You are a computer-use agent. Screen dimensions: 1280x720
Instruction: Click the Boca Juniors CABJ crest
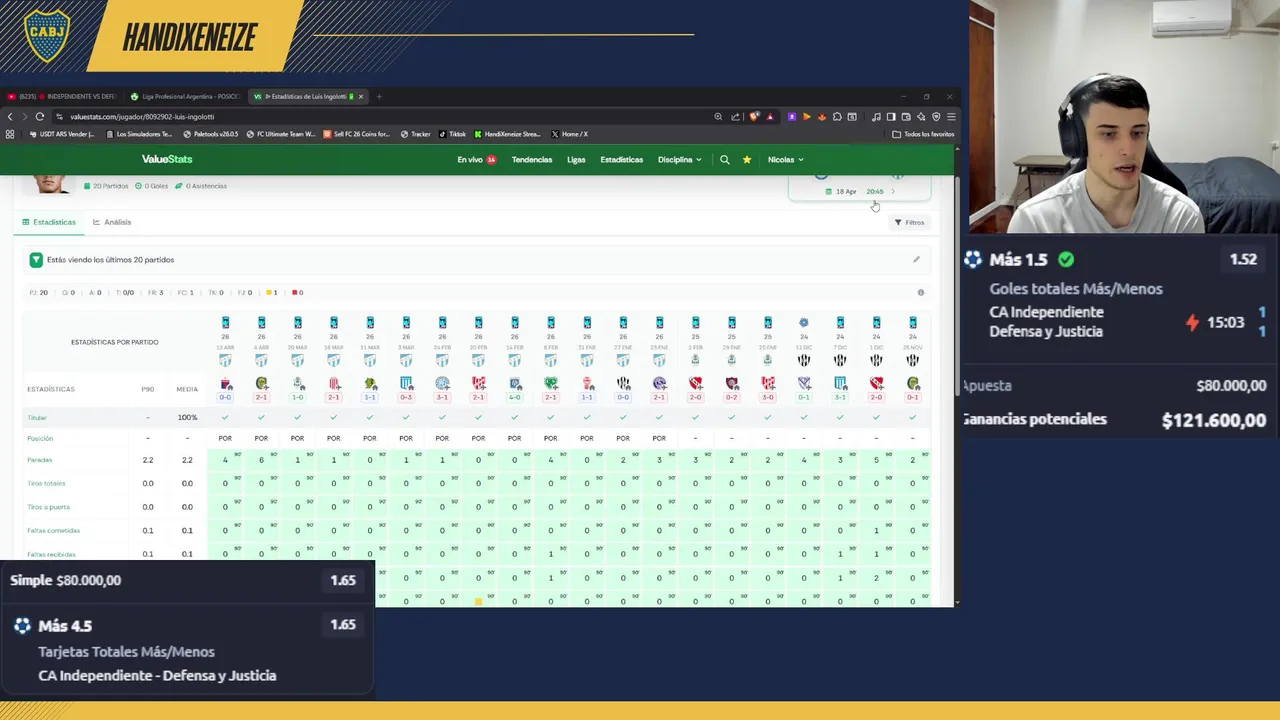click(46, 36)
